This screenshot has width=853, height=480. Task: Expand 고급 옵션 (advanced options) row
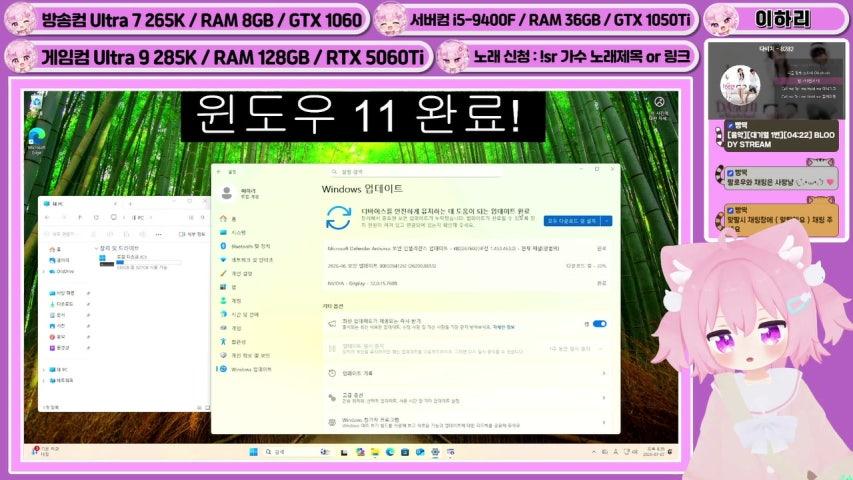467,398
